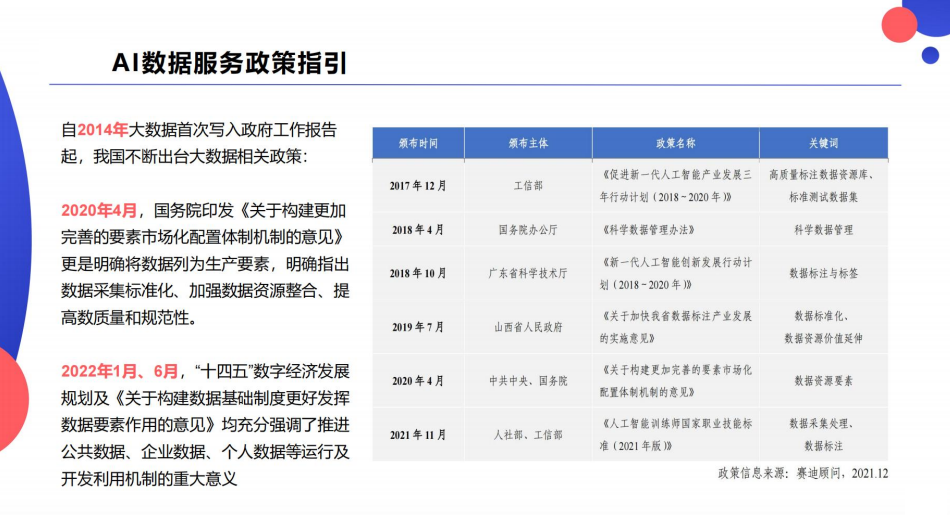Click the 《人工智能训练师国家职业技能标准》 policy cell
950x515 pixels.
pyautogui.click(x=676, y=435)
